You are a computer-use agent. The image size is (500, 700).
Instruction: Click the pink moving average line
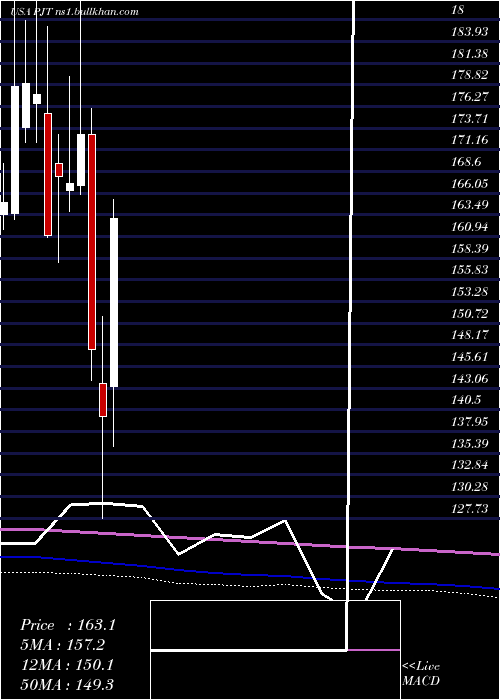(x=250, y=541)
